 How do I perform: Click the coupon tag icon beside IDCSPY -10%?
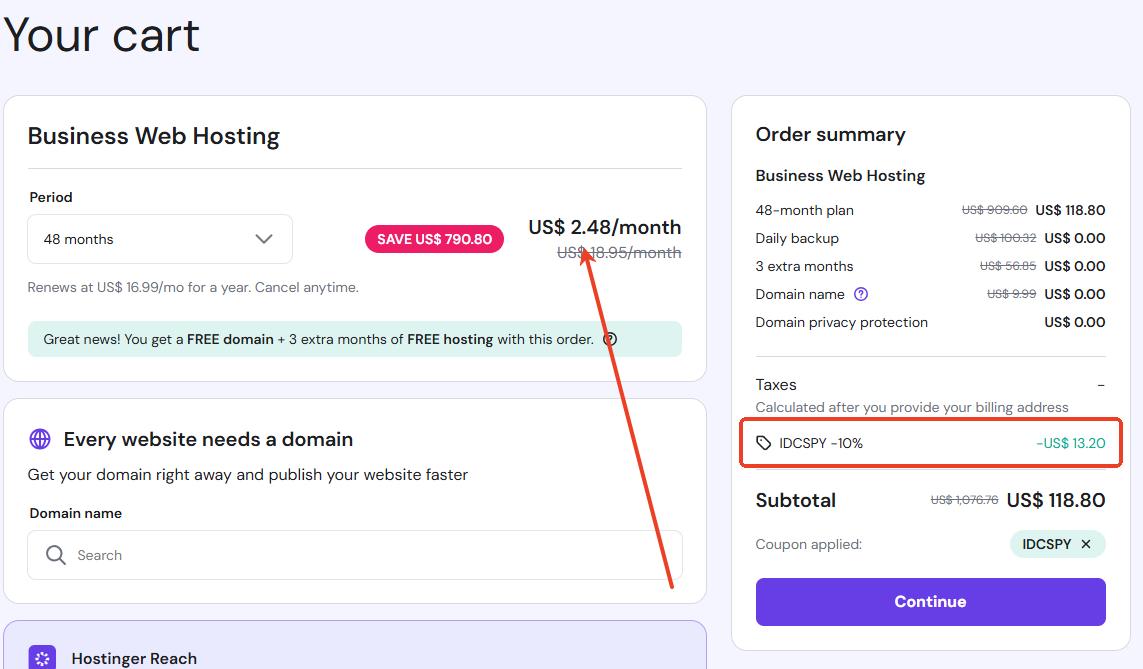764,443
